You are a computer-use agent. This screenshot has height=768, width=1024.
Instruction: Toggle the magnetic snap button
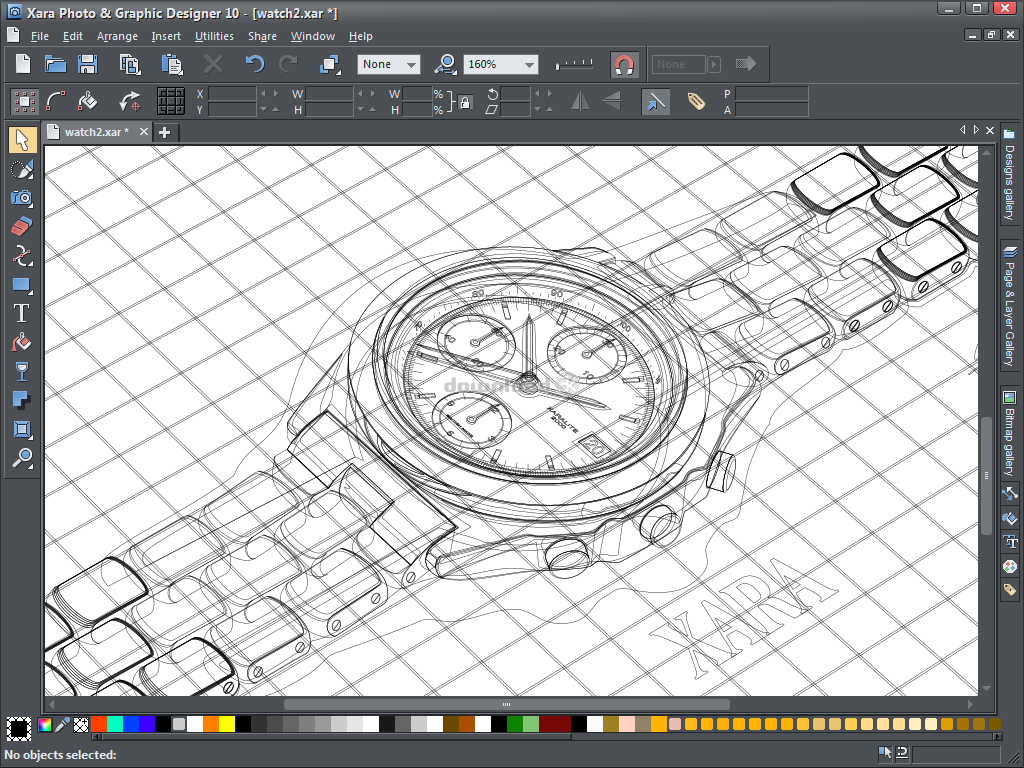[624, 65]
